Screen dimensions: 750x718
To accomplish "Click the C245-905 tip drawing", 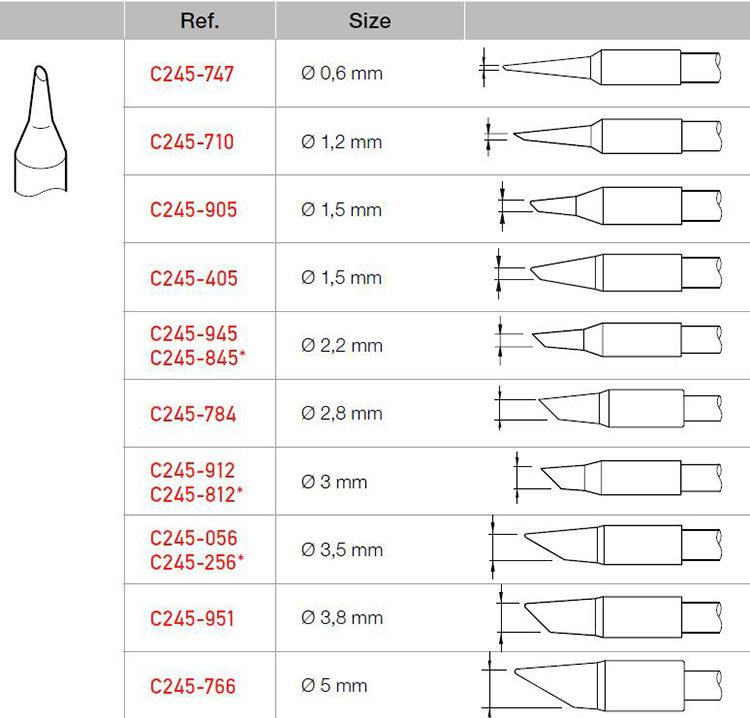I will pyautogui.click(x=609, y=206).
